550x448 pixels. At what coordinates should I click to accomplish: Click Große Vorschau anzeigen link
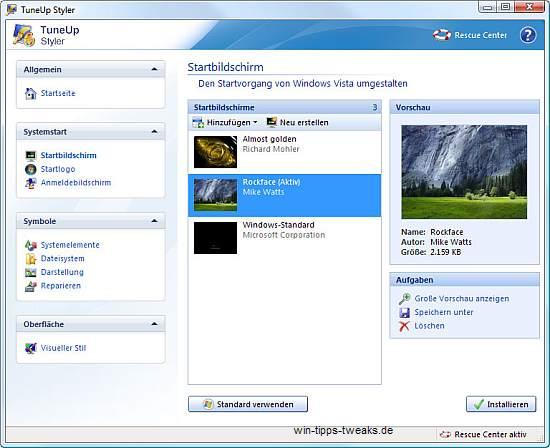(462, 299)
